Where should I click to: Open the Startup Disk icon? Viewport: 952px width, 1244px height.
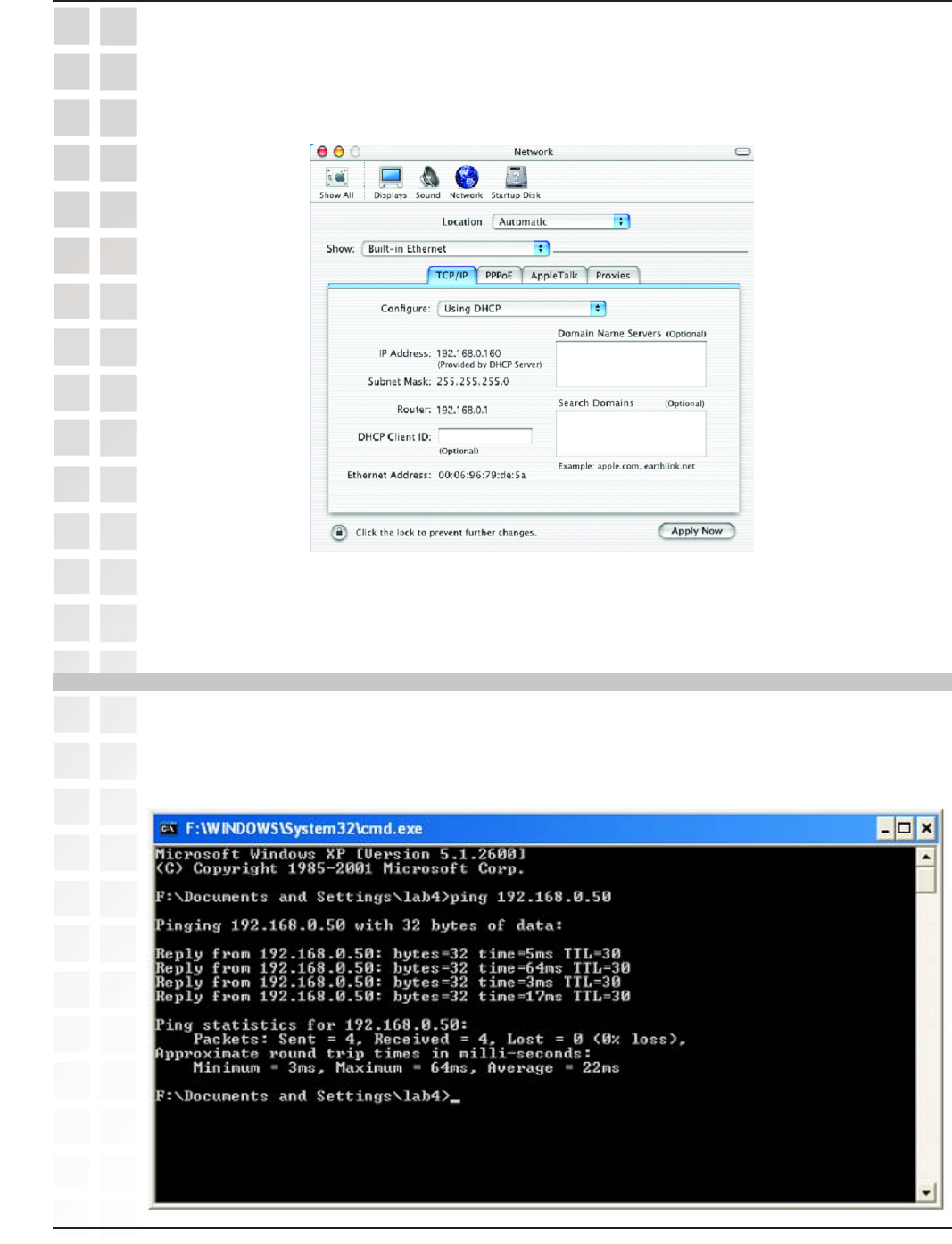coord(516,183)
